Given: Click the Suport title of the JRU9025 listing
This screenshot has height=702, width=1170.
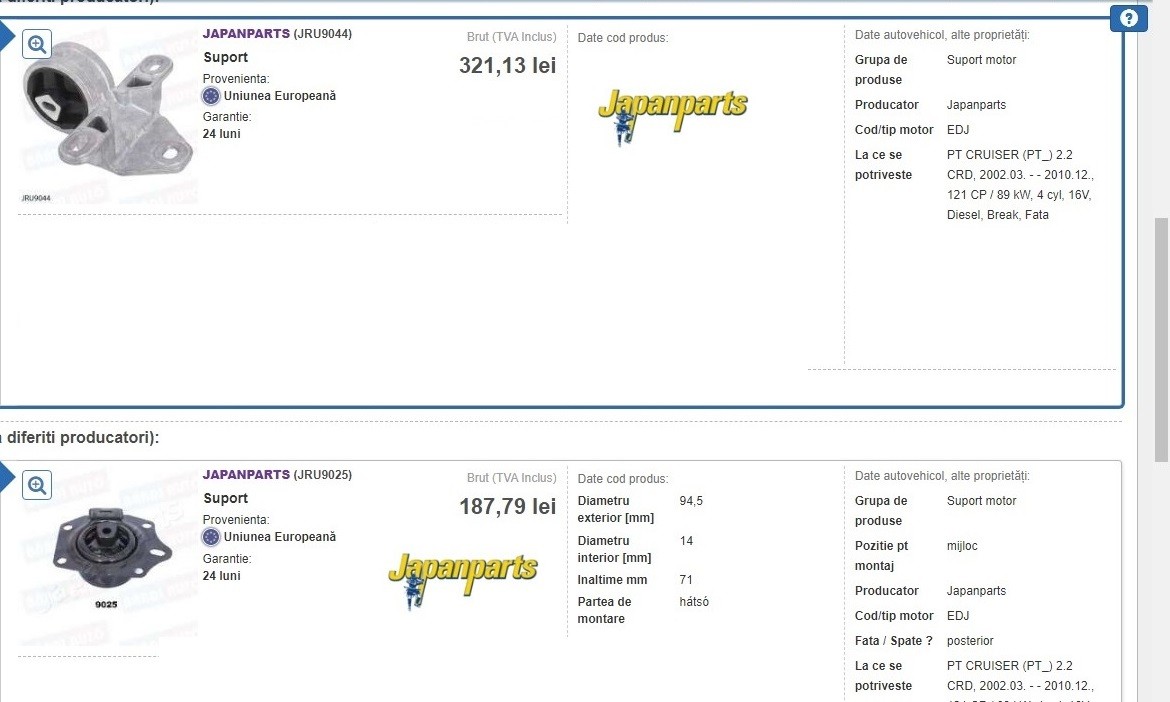Looking at the screenshot, I should click(225, 498).
